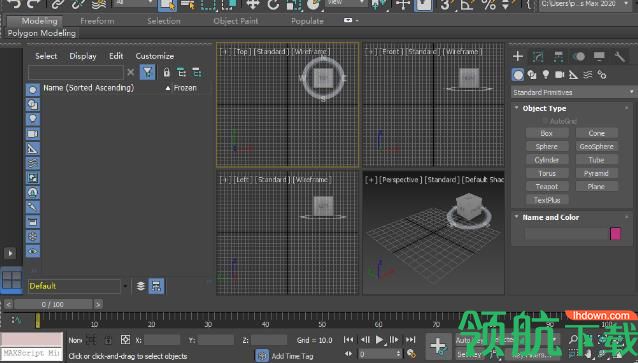Collapse the Object Type rollout
Viewport: 638px width, 363px height.
[x=545, y=108]
